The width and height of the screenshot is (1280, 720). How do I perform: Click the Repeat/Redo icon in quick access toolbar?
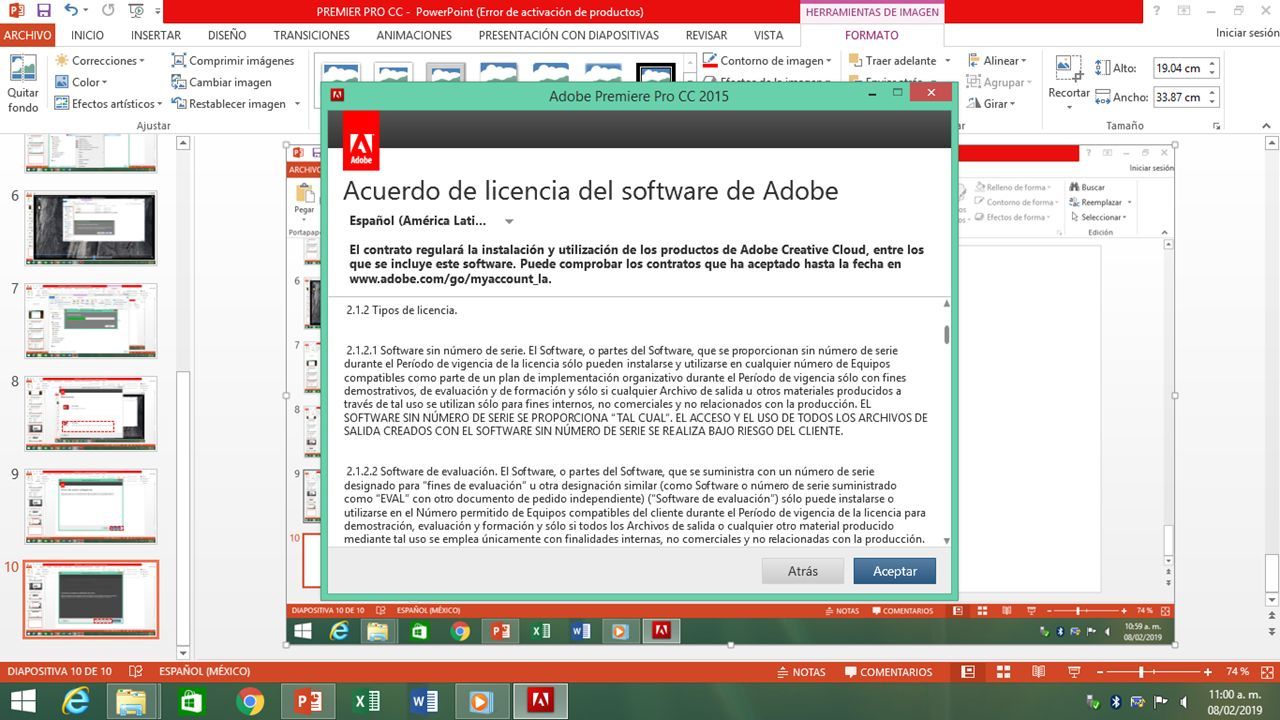click(x=107, y=11)
